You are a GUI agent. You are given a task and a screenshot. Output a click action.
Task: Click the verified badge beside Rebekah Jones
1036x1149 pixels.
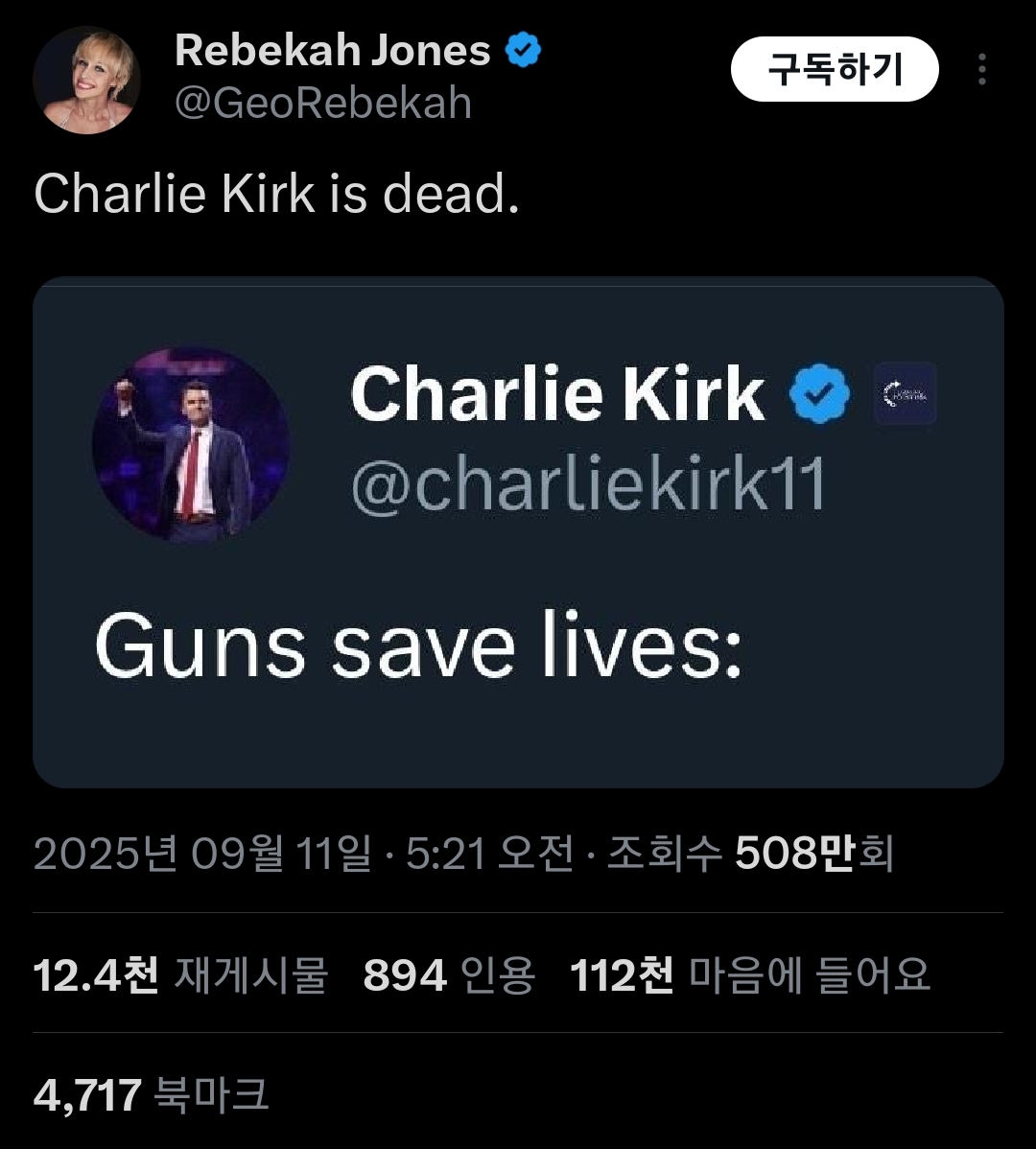point(524,51)
